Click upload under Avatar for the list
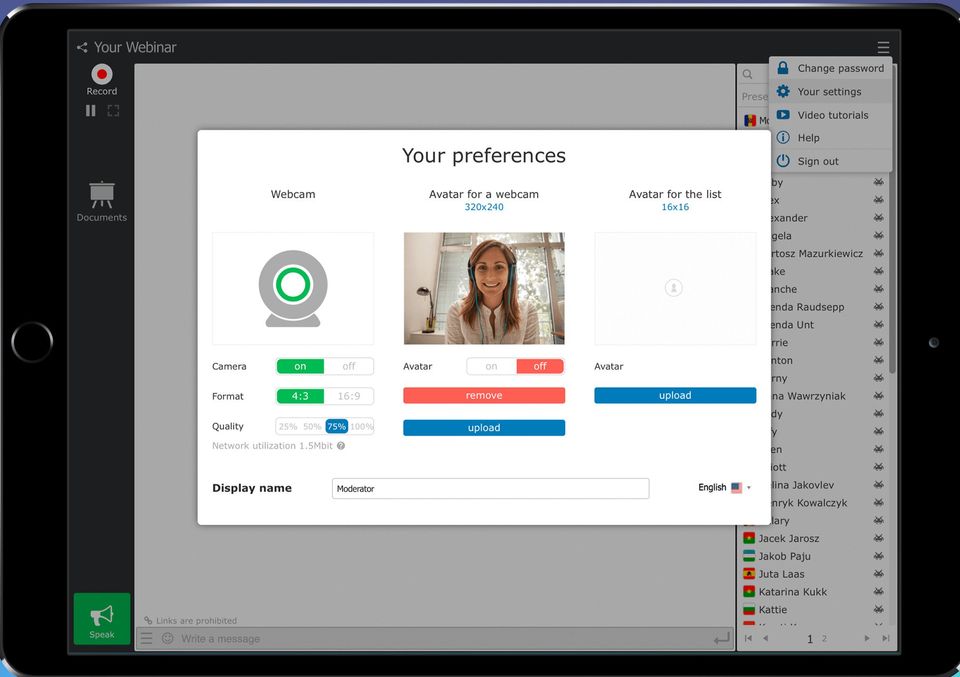 675,395
